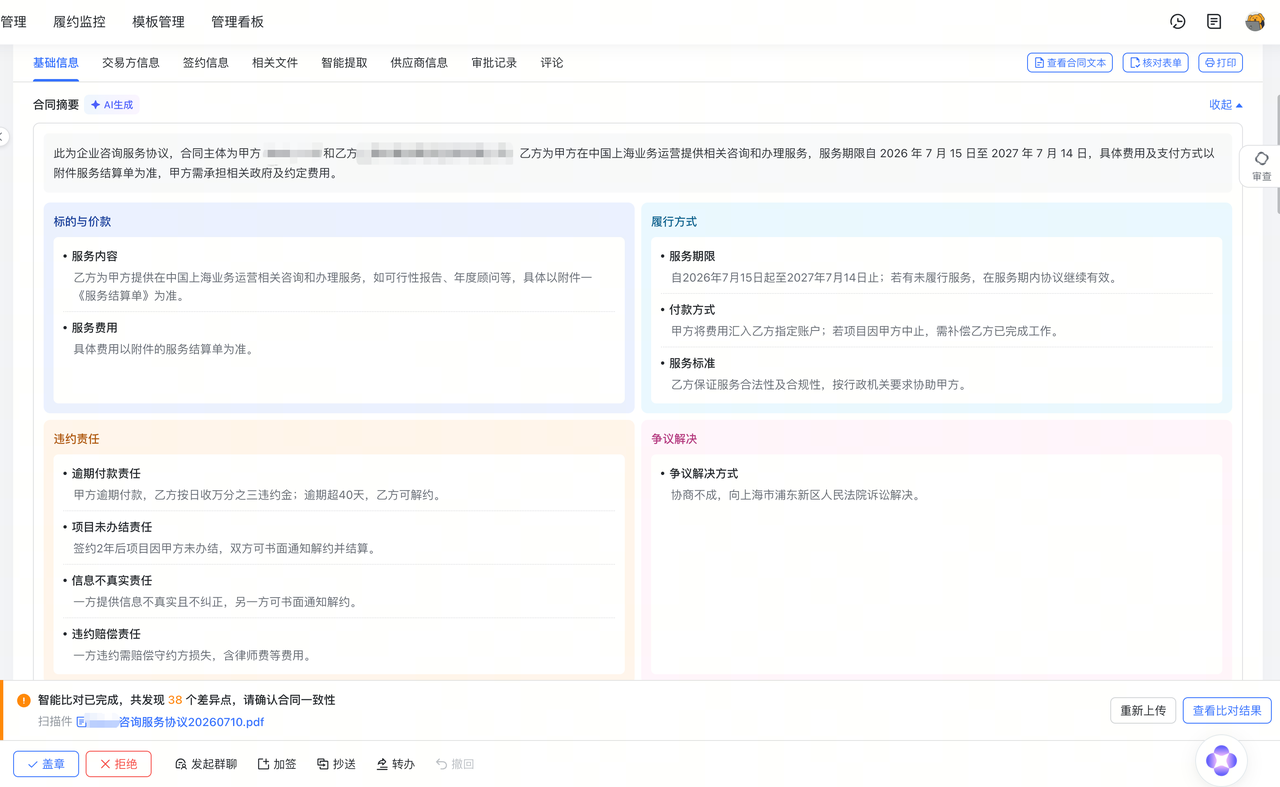Open the history clock icon in header
The height and width of the screenshot is (787, 1280).
coord(1178,21)
